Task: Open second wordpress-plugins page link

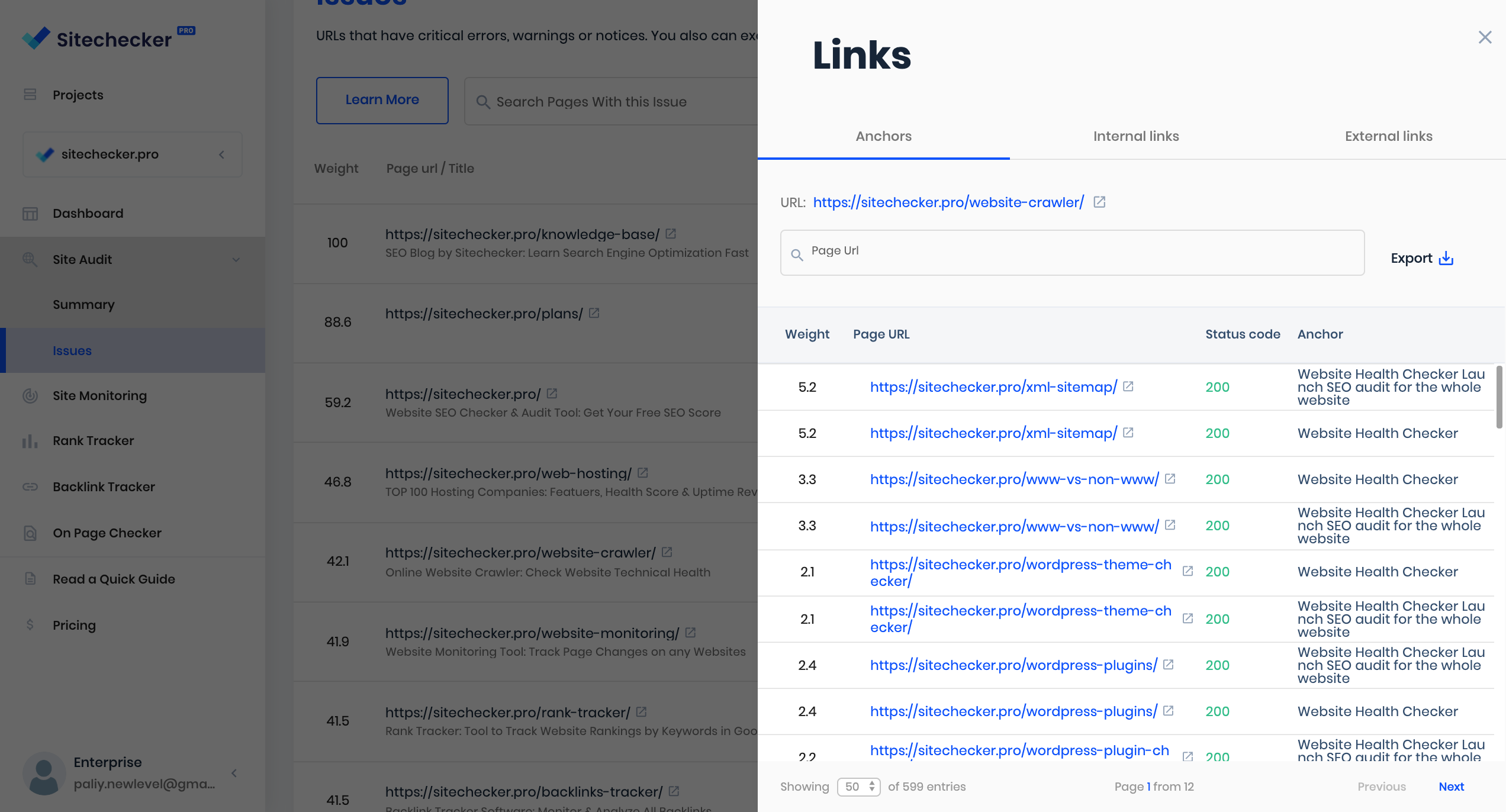Action: [1013, 711]
